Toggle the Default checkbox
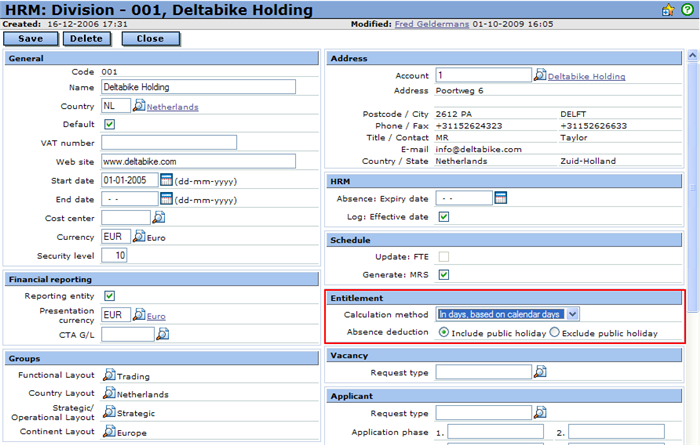700x445 pixels. click(x=109, y=124)
